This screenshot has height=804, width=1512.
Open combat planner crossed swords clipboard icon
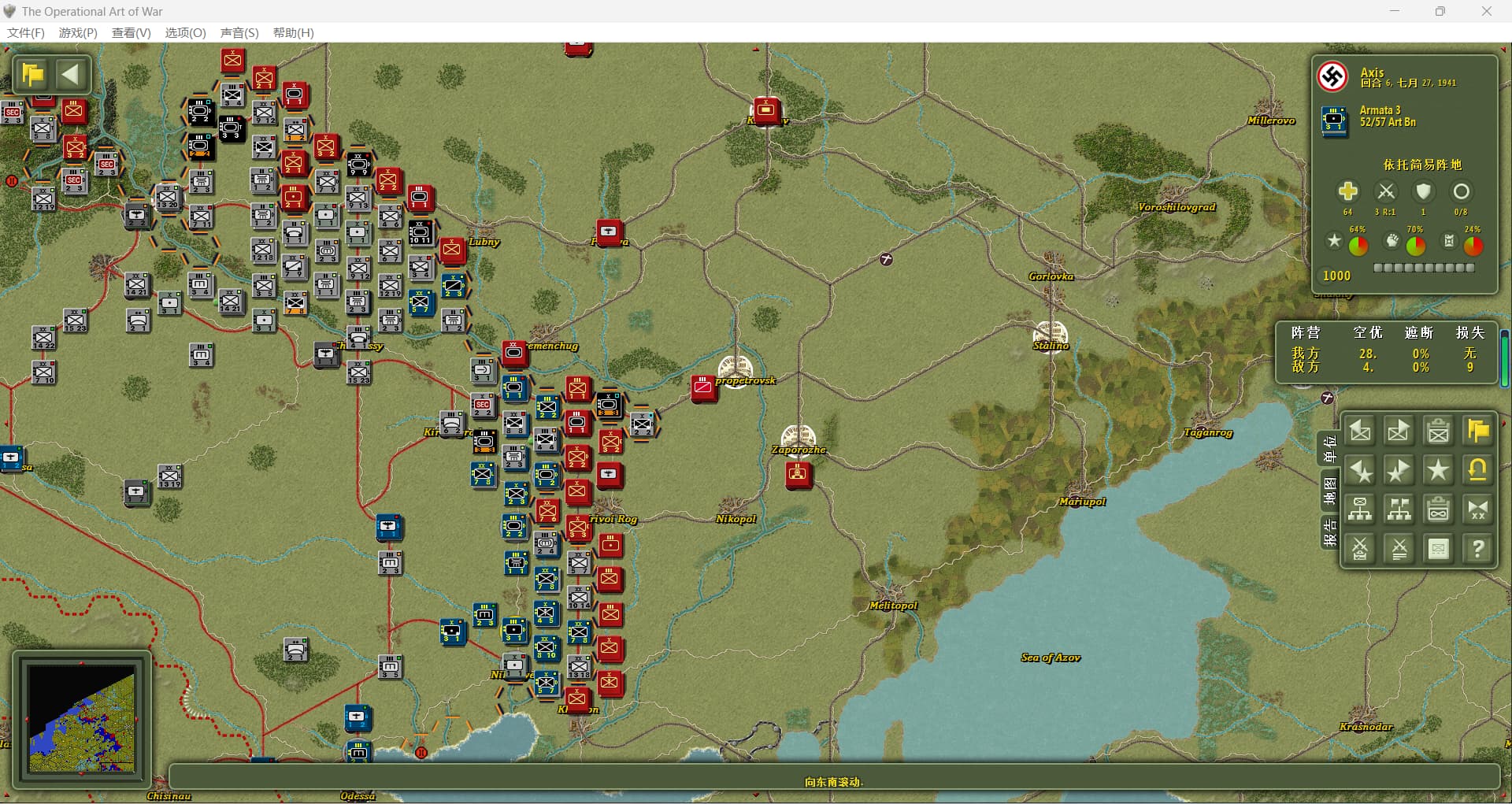click(1360, 549)
